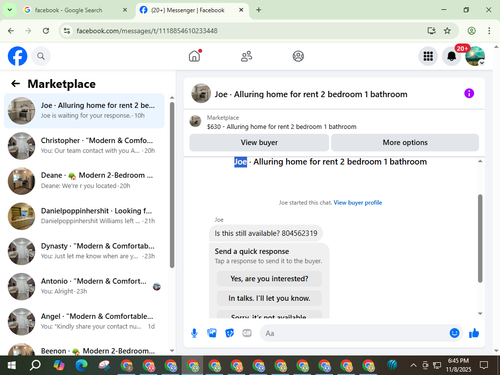The height and width of the screenshot is (375, 500).
Task: Open Windows notification center icon
Action: click(484, 365)
